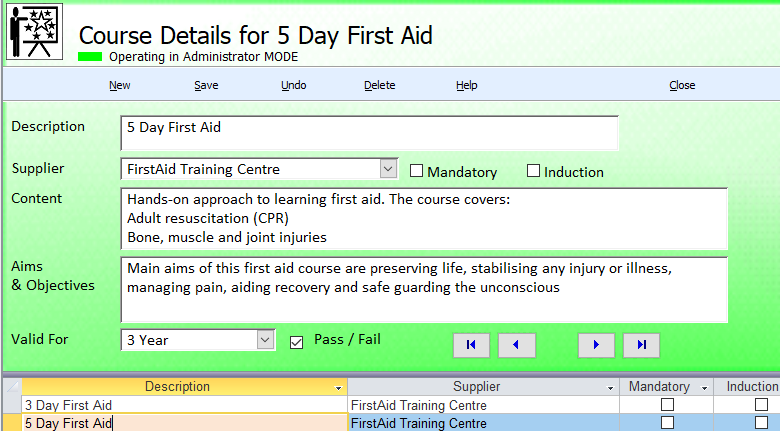Click the training presenter icon in header
Viewport: 780px width, 431px height.
pyautogui.click(x=34, y=31)
